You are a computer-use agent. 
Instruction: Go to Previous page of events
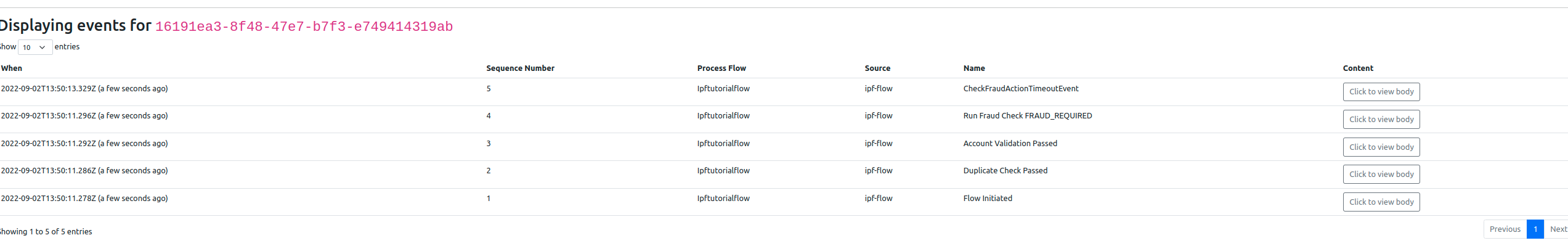[x=1505, y=229]
